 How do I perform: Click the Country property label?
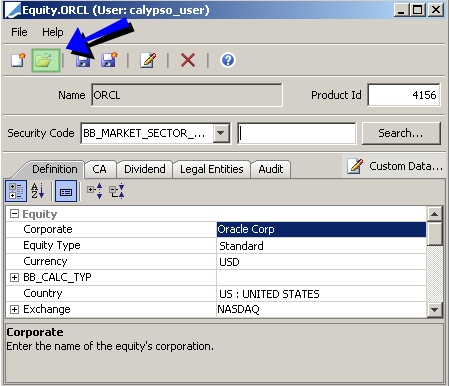point(43,293)
